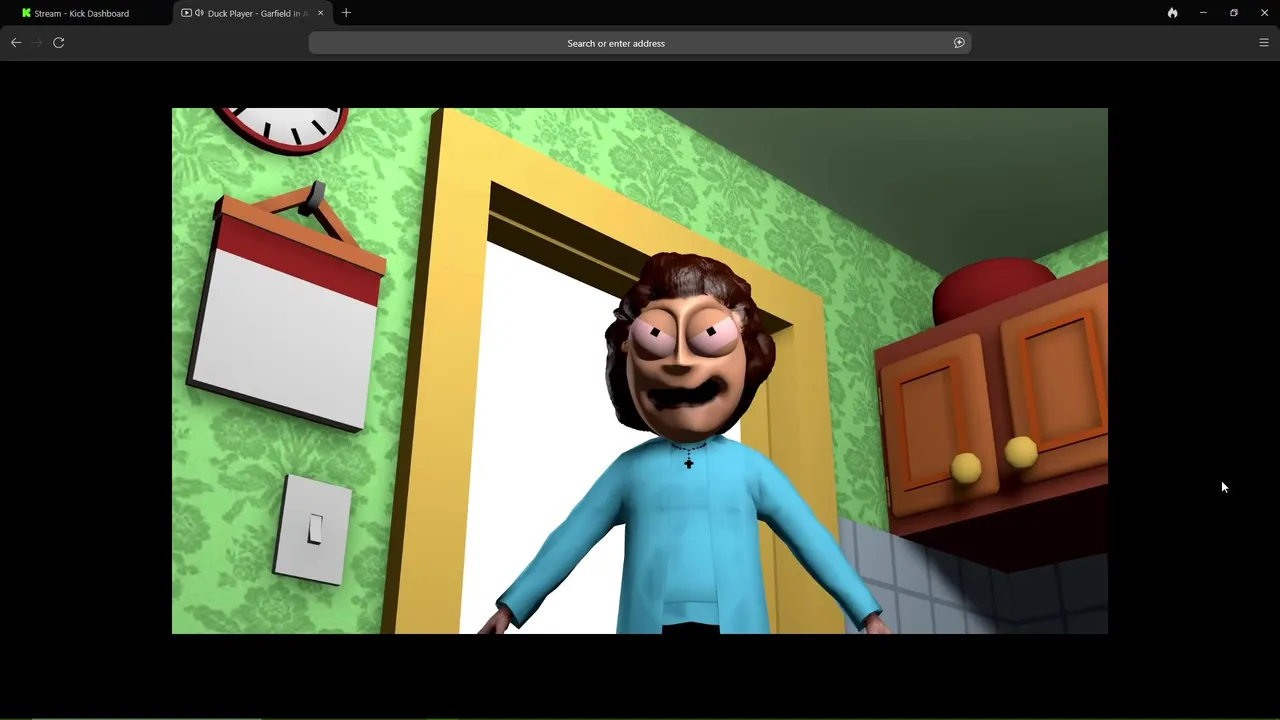The width and height of the screenshot is (1280, 720).
Task: Open the browser hamburger menu
Action: pyautogui.click(x=1264, y=42)
